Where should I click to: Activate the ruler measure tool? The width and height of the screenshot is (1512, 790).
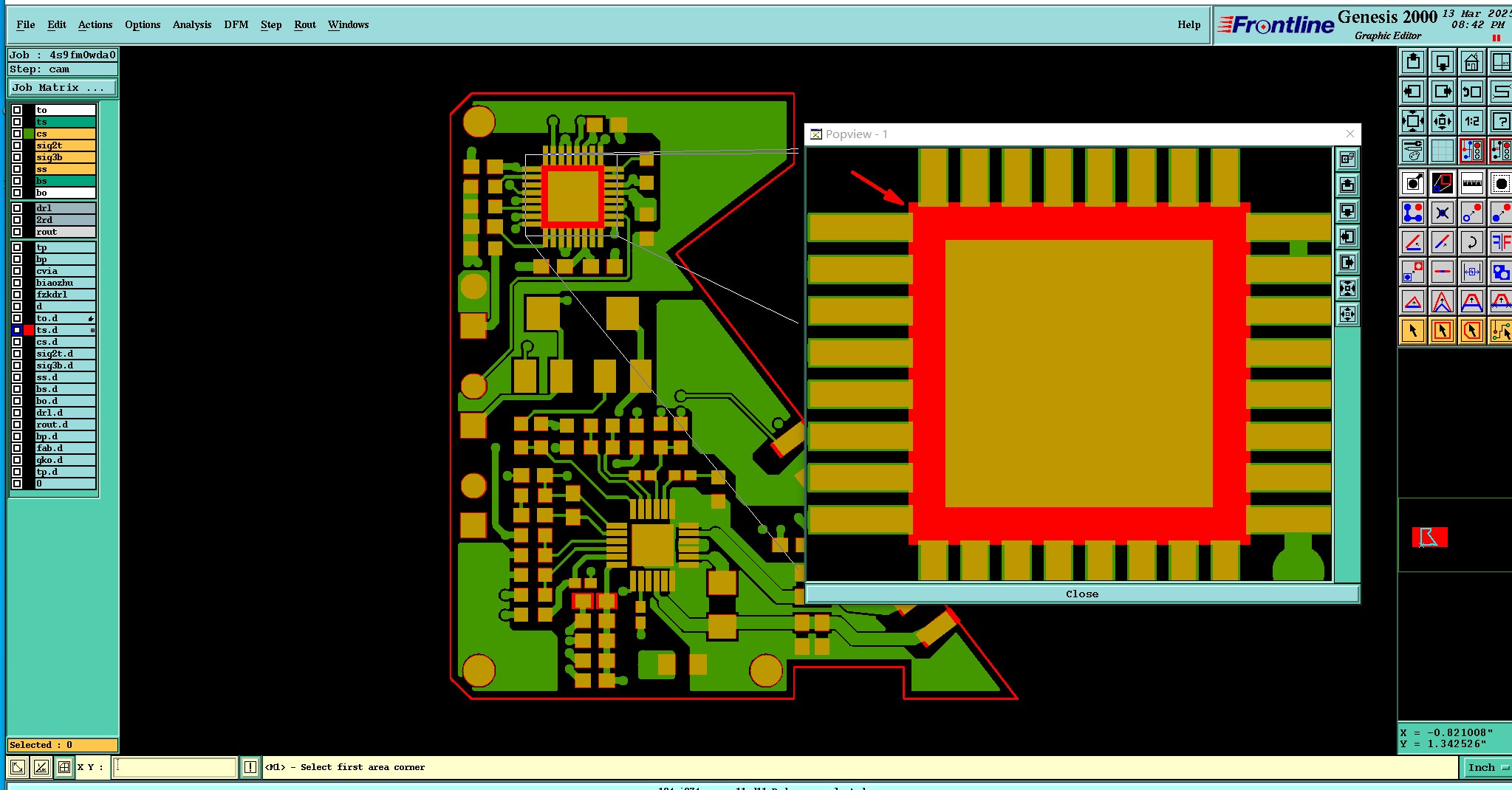[x=1471, y=182]
